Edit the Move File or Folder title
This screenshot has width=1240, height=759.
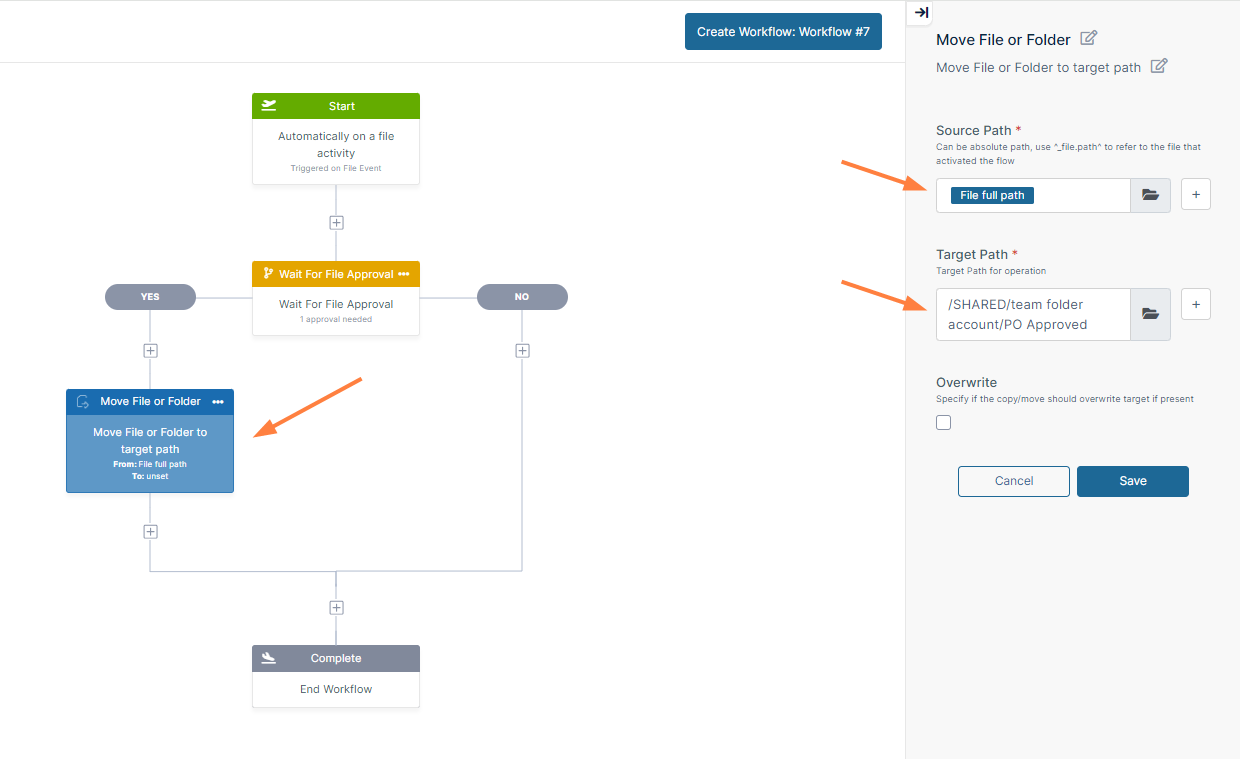1089,39
